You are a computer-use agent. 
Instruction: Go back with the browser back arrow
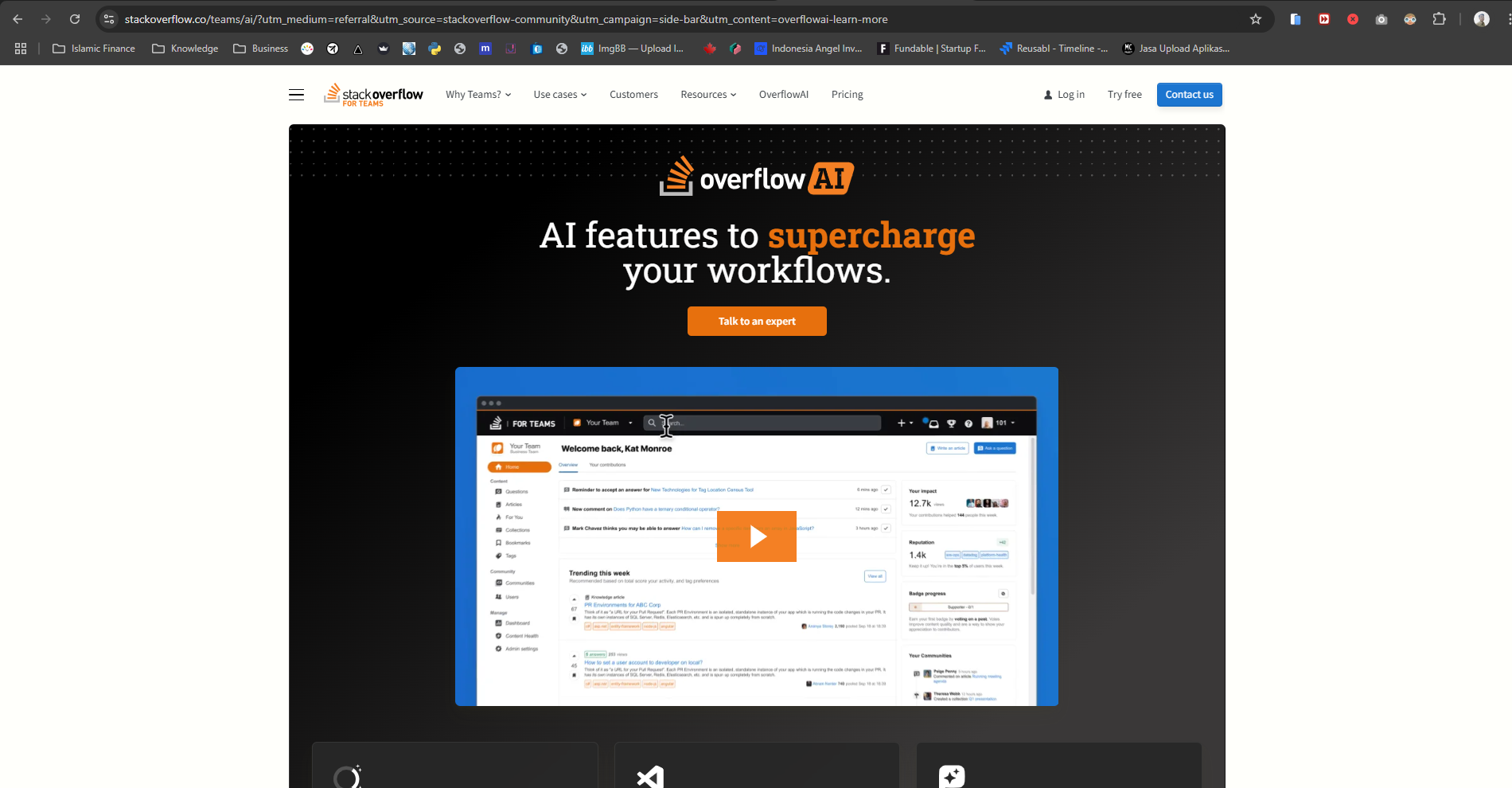tap(18, 19)
